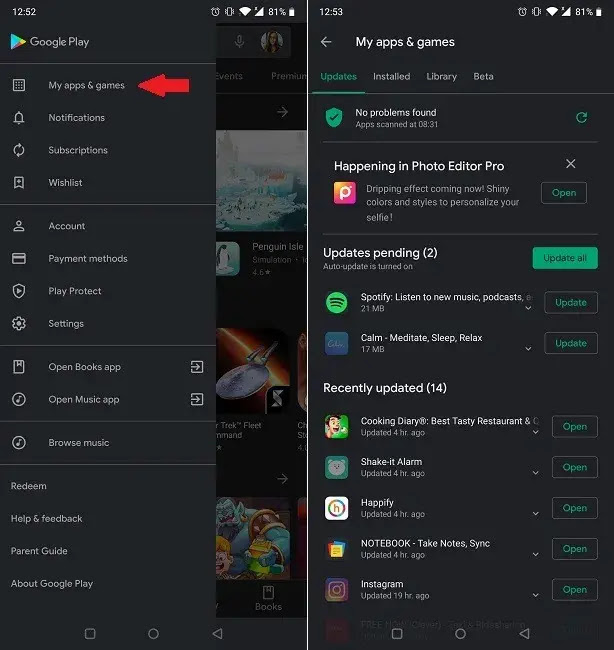Switch to the Installed tab
Image resolution: width=614 pixels, height=650 pixels.
pyautogui.click(x=391, y=77)
